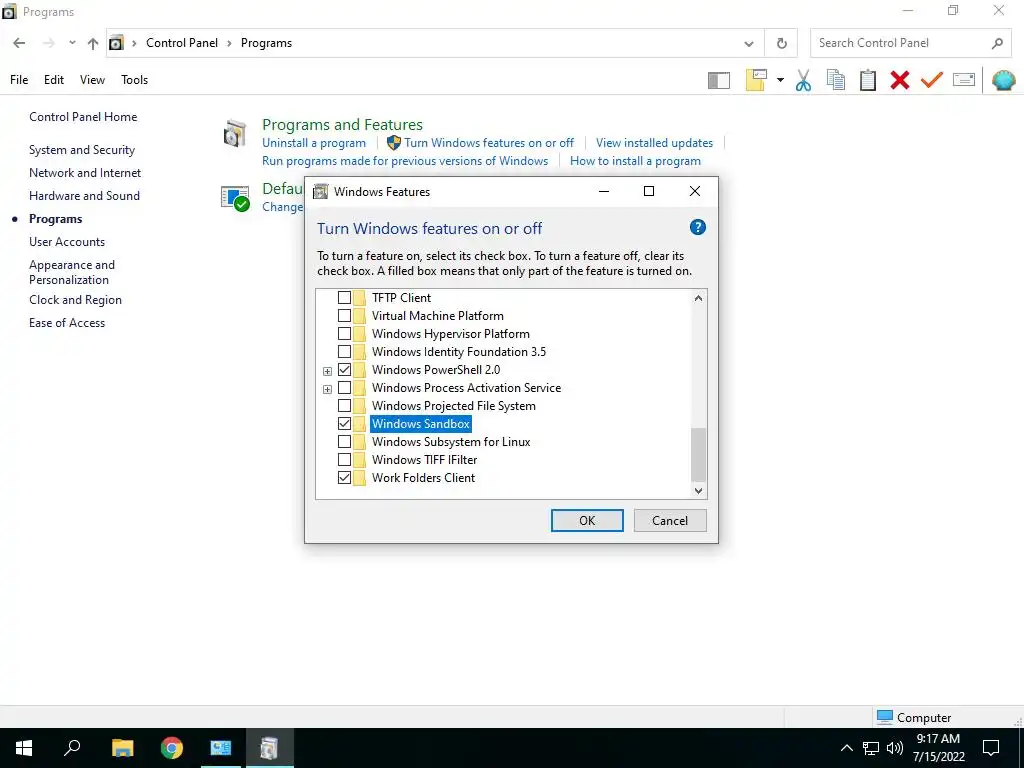Uncheck the Windows PowerShell 2.0 checkbox
Image resolution: width=1024 pixels, height=768 pixels.
[x=344, y=370]
